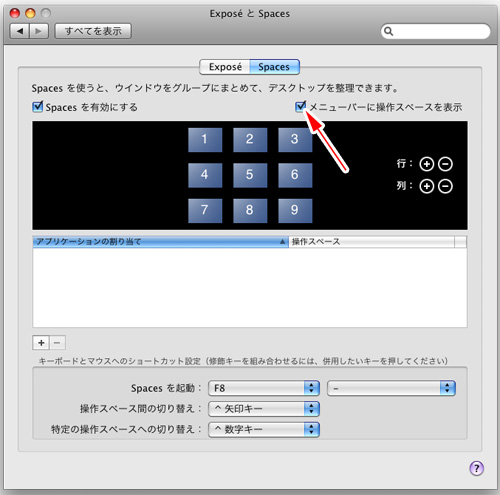This screenshot has width=500, height=495.
Task: Switch to the Exposé tab
Action: 225,67
